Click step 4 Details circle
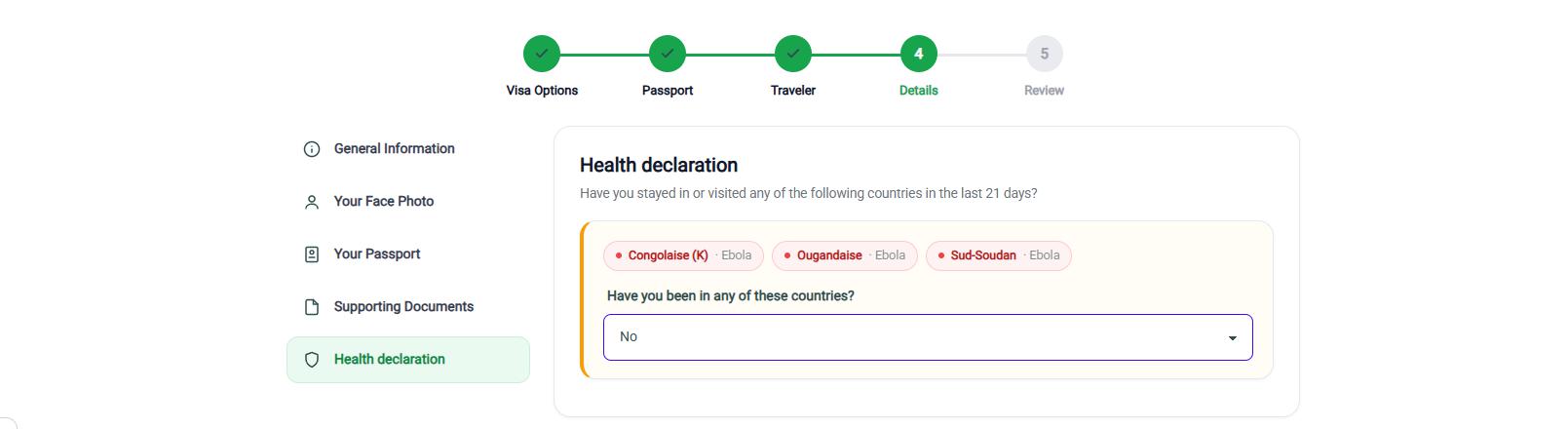The height and width of the screenshot is (429, 1568). pyautogui.click(x=919, y=54)
